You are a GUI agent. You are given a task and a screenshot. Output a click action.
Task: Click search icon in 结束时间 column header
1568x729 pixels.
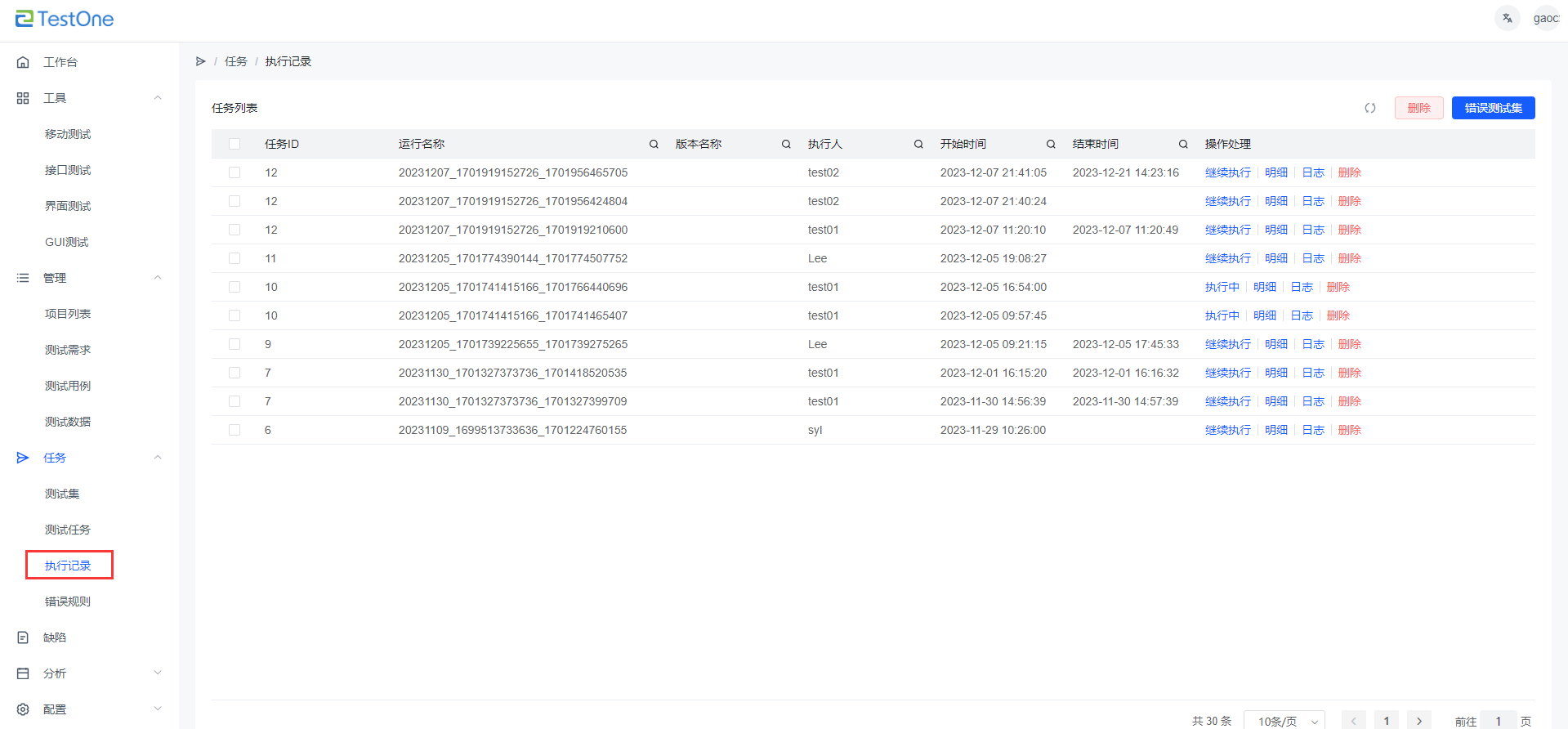click(x=1183, y=144)
